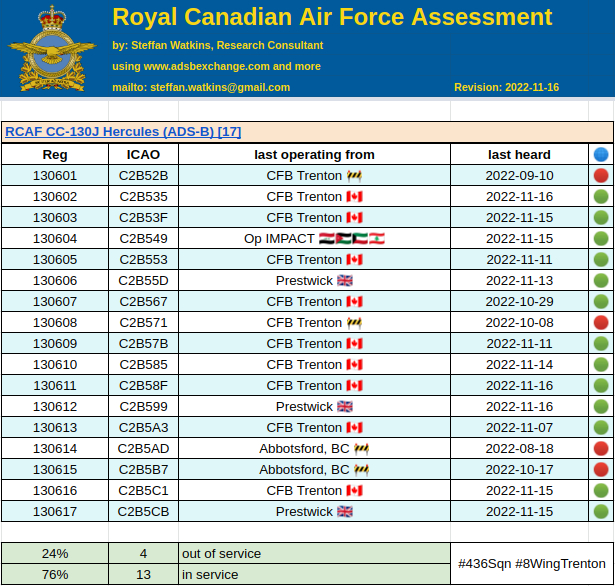
Task: Select last heard date 2022-10-29
Action: tap(519, 302)
